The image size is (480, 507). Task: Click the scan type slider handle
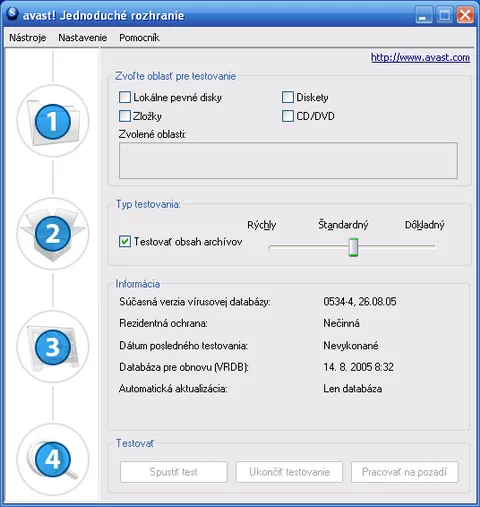tap(353, 247)
